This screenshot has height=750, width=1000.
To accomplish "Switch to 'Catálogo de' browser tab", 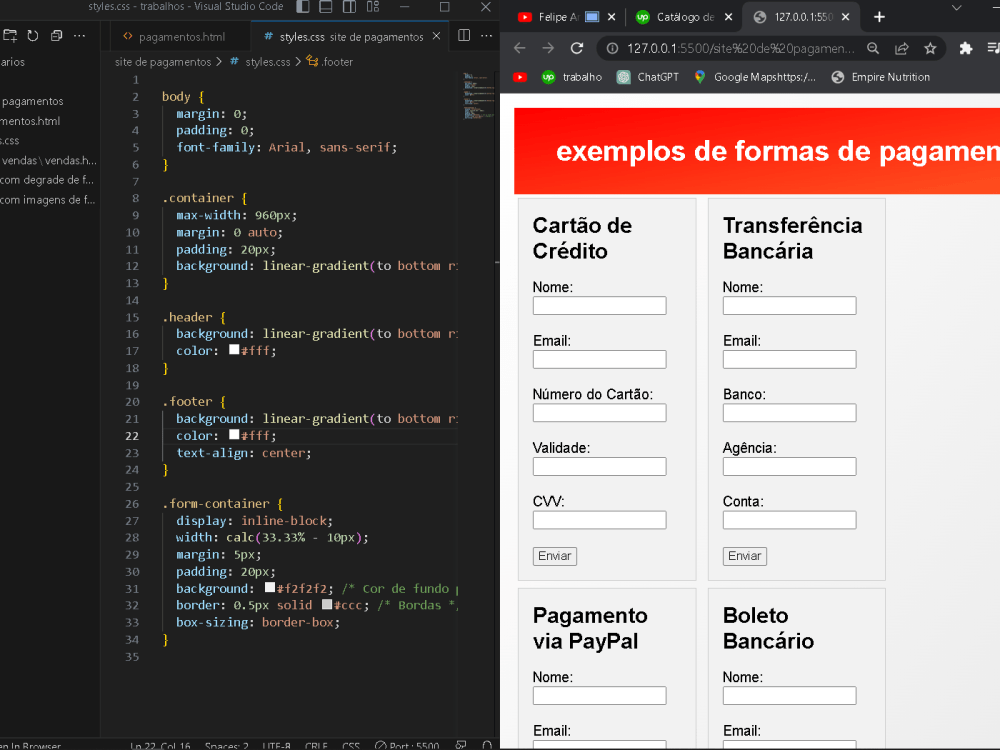I will tap(676, 17).
